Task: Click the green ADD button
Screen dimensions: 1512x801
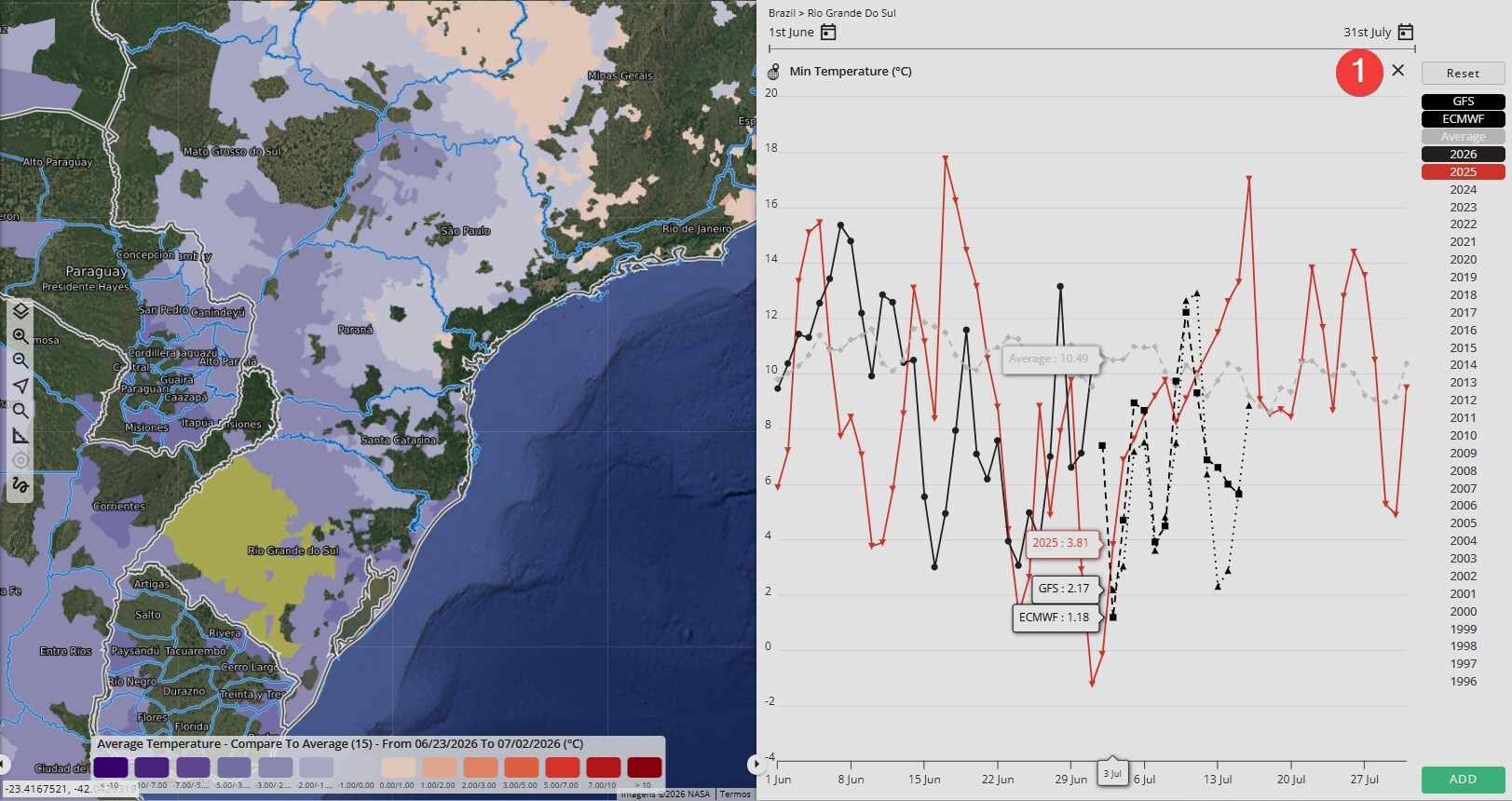Action: coord(1463,780)
